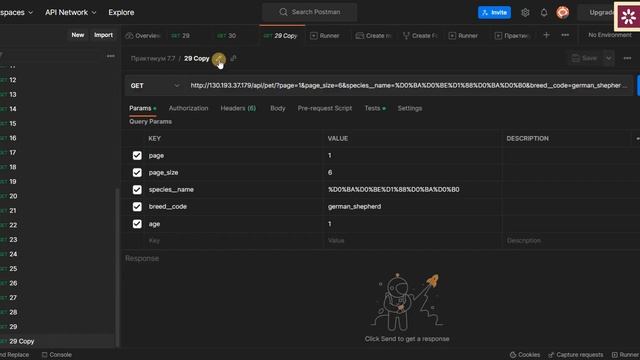
Task: Open the GET method dropdown
Action: (x=155, y=86)
